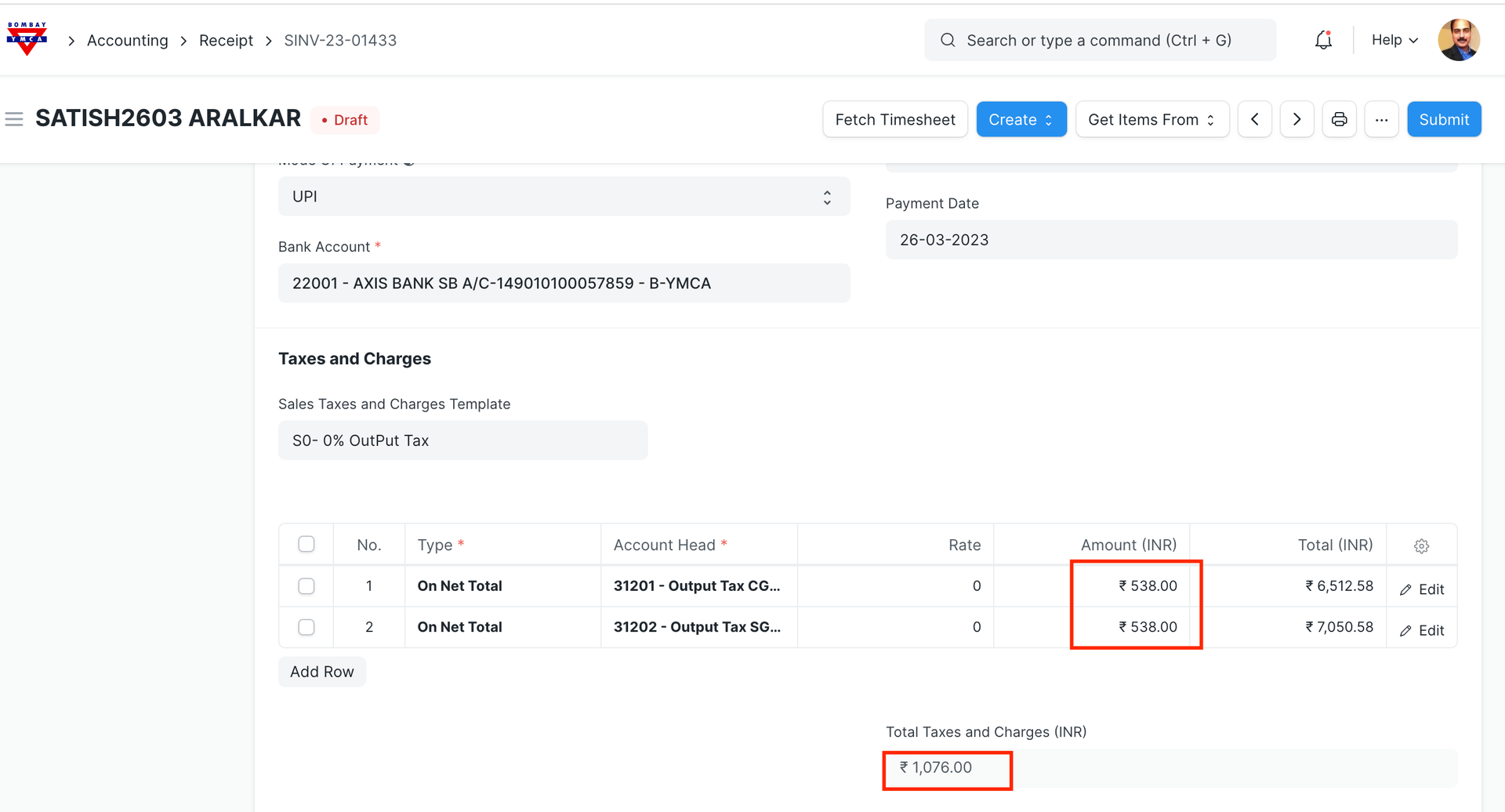Click Add Row under tax table

click(321, 672)
